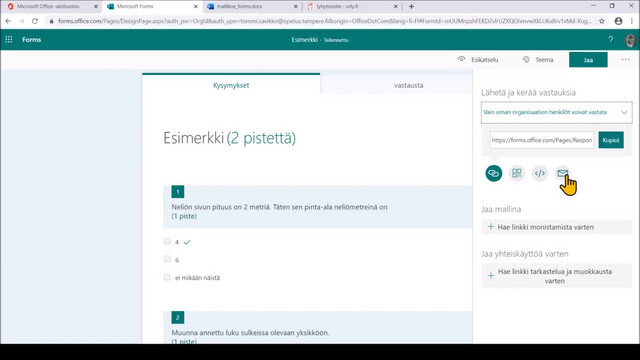Tick the checkbox for answer 6

(x=167, y=259)
